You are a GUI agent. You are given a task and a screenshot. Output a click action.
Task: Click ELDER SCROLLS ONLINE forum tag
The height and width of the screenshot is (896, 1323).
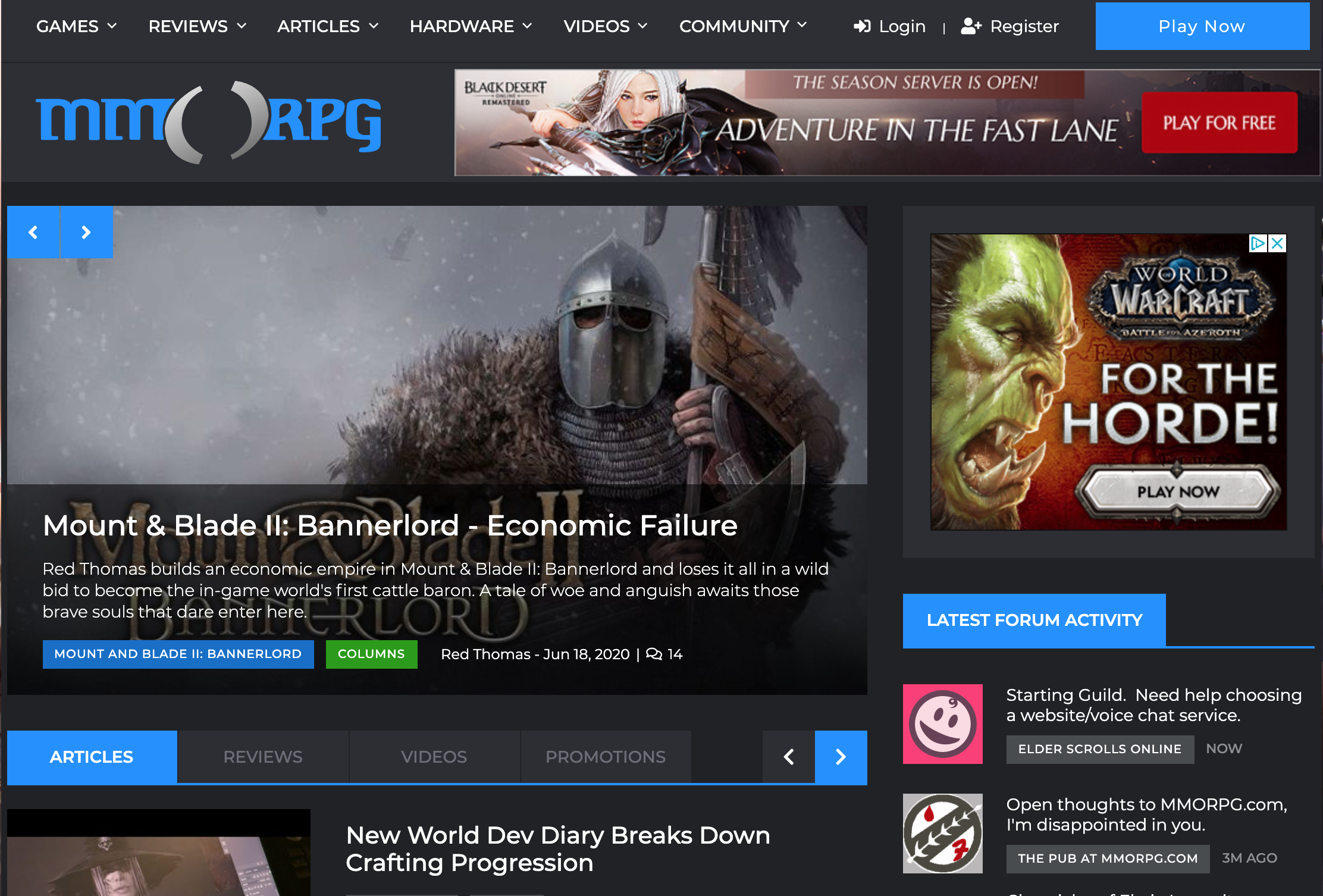tap(1100, 749)
